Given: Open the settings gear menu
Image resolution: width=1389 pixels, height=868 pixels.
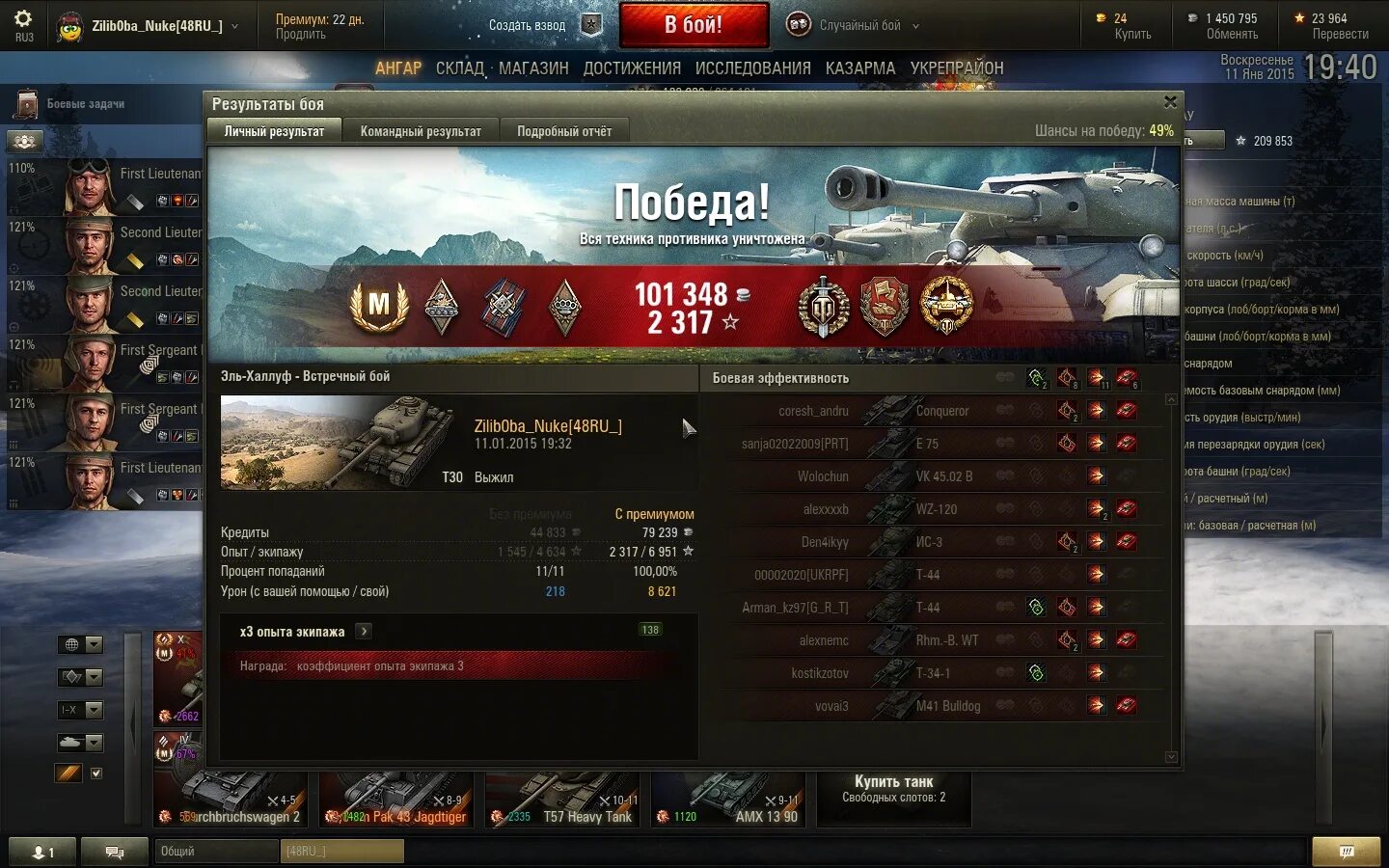Looking at the screenshot, I should click(x=23, y=17).
